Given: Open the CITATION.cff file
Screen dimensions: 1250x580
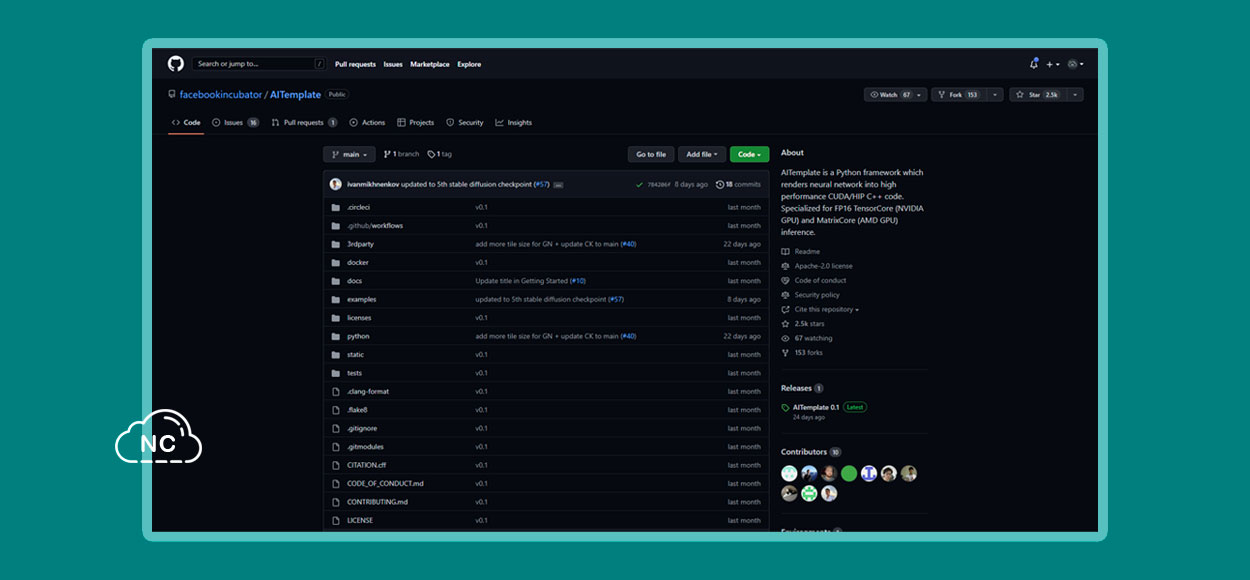Looking at the screenshot, I should tap(366, 465).
